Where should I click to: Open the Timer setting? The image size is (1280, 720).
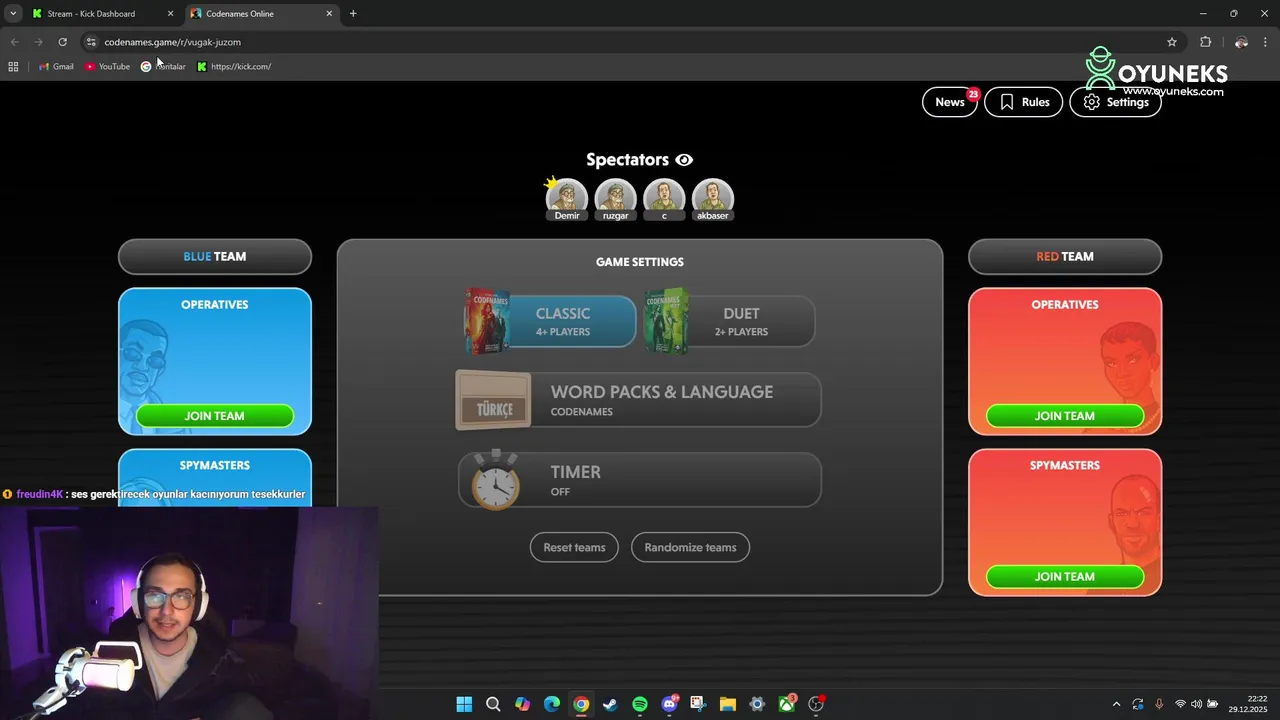(x=639, y=480)
